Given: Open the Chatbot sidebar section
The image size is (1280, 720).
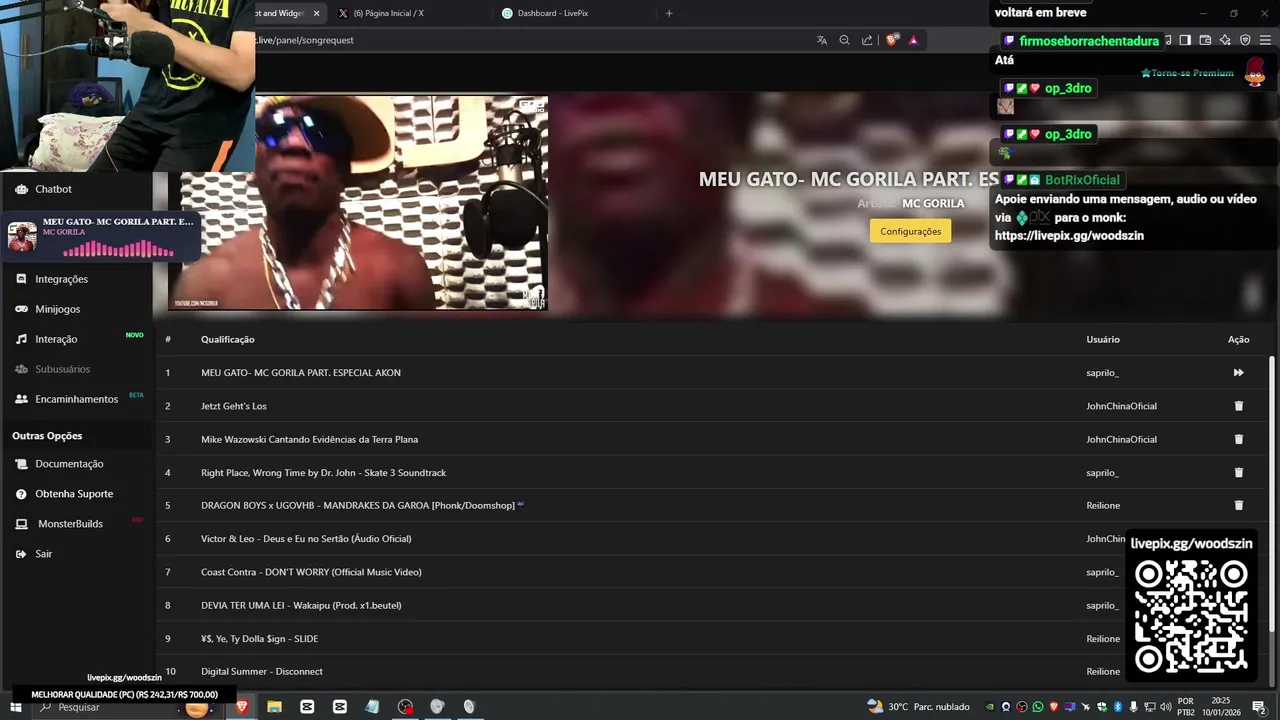Looking at the screenshot, I should pos(53,189).
